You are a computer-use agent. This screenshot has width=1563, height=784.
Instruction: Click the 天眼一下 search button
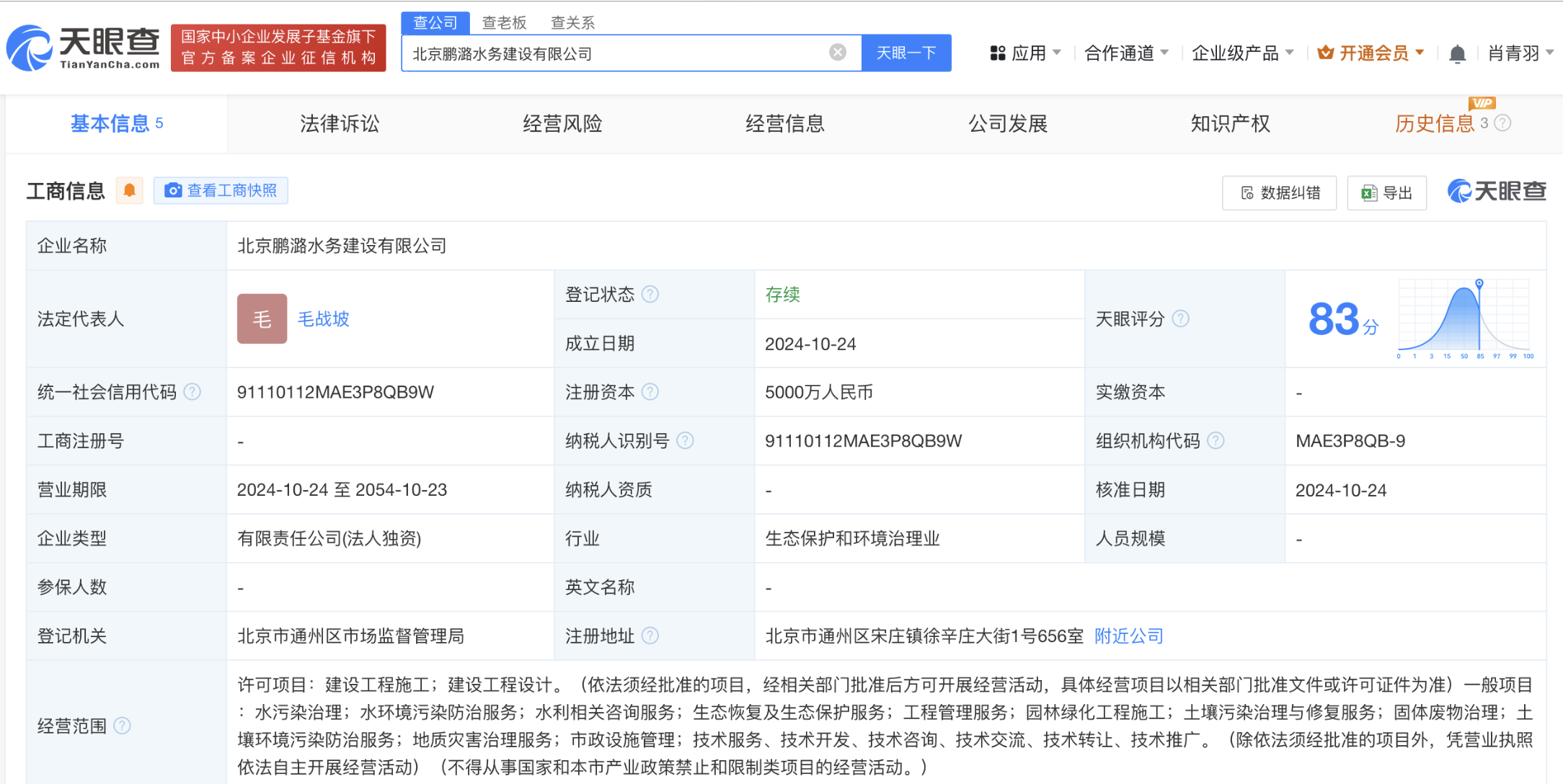pyautogui.click(x=906, y=53)
